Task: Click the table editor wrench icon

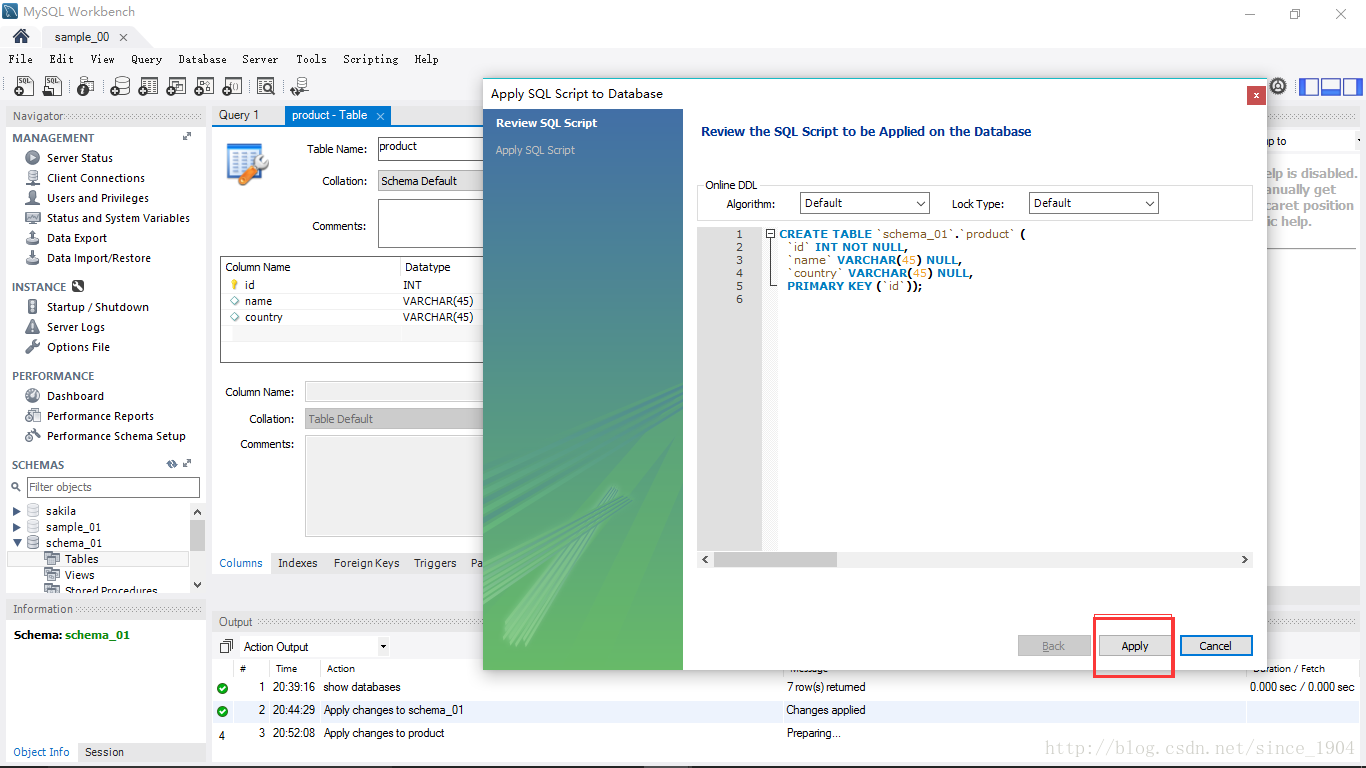Action: [247, 163]
